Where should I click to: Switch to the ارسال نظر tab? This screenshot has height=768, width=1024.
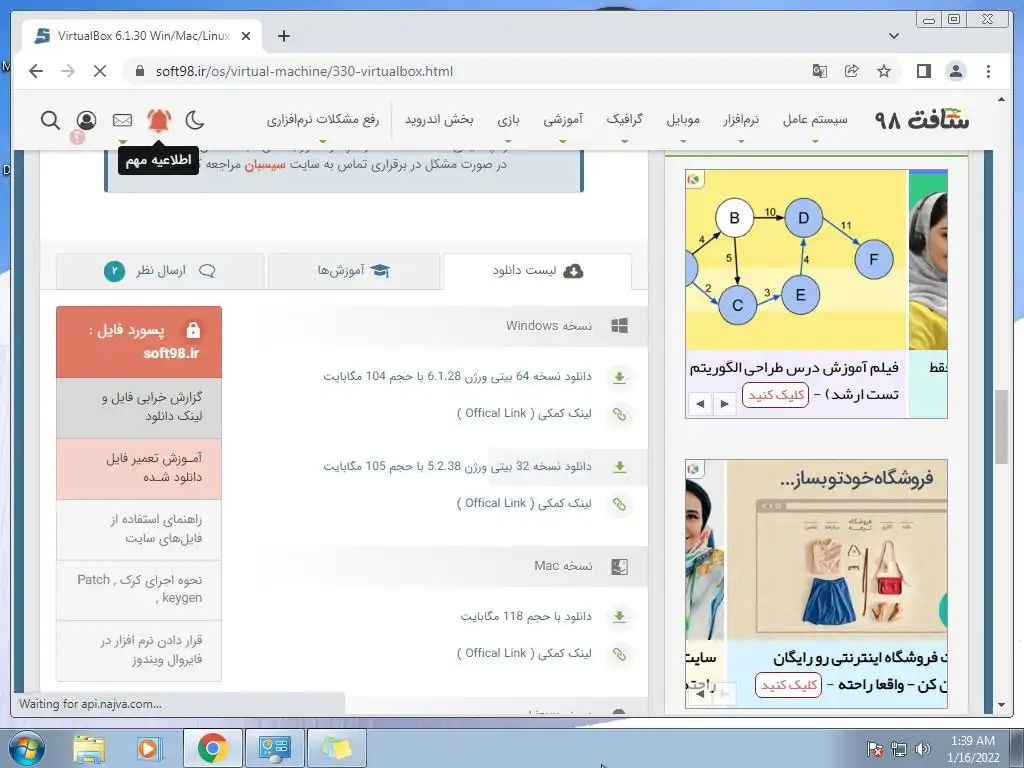(x=160, y=271)
